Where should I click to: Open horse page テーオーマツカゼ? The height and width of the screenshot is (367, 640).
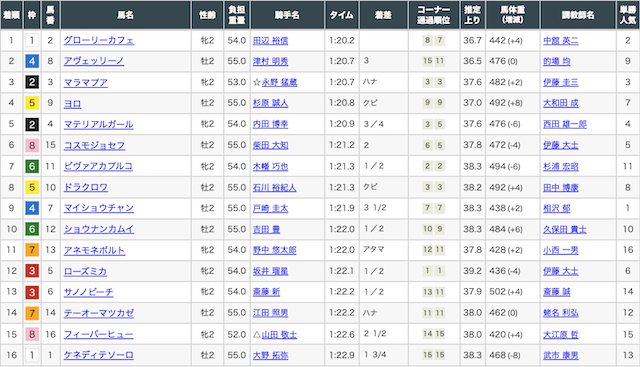pos(99,313)
